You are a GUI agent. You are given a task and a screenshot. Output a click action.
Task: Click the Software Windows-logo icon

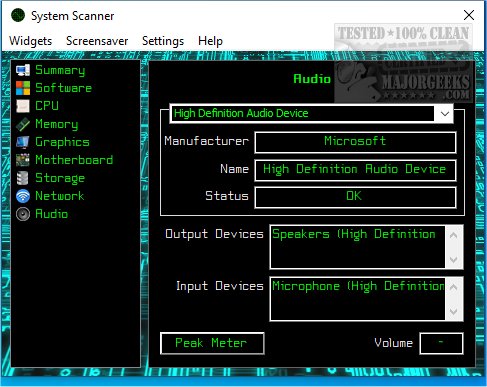[x=23, y=88]
